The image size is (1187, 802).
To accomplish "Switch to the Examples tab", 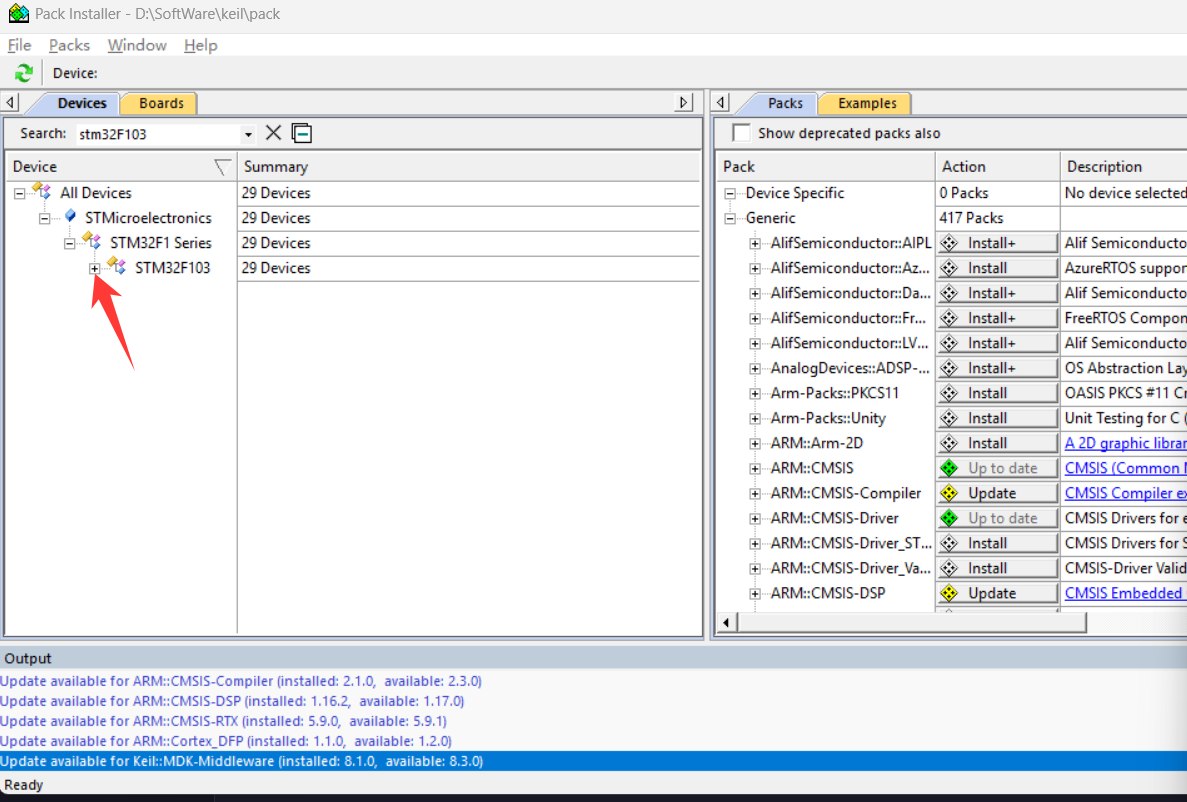I will point(867,103).
